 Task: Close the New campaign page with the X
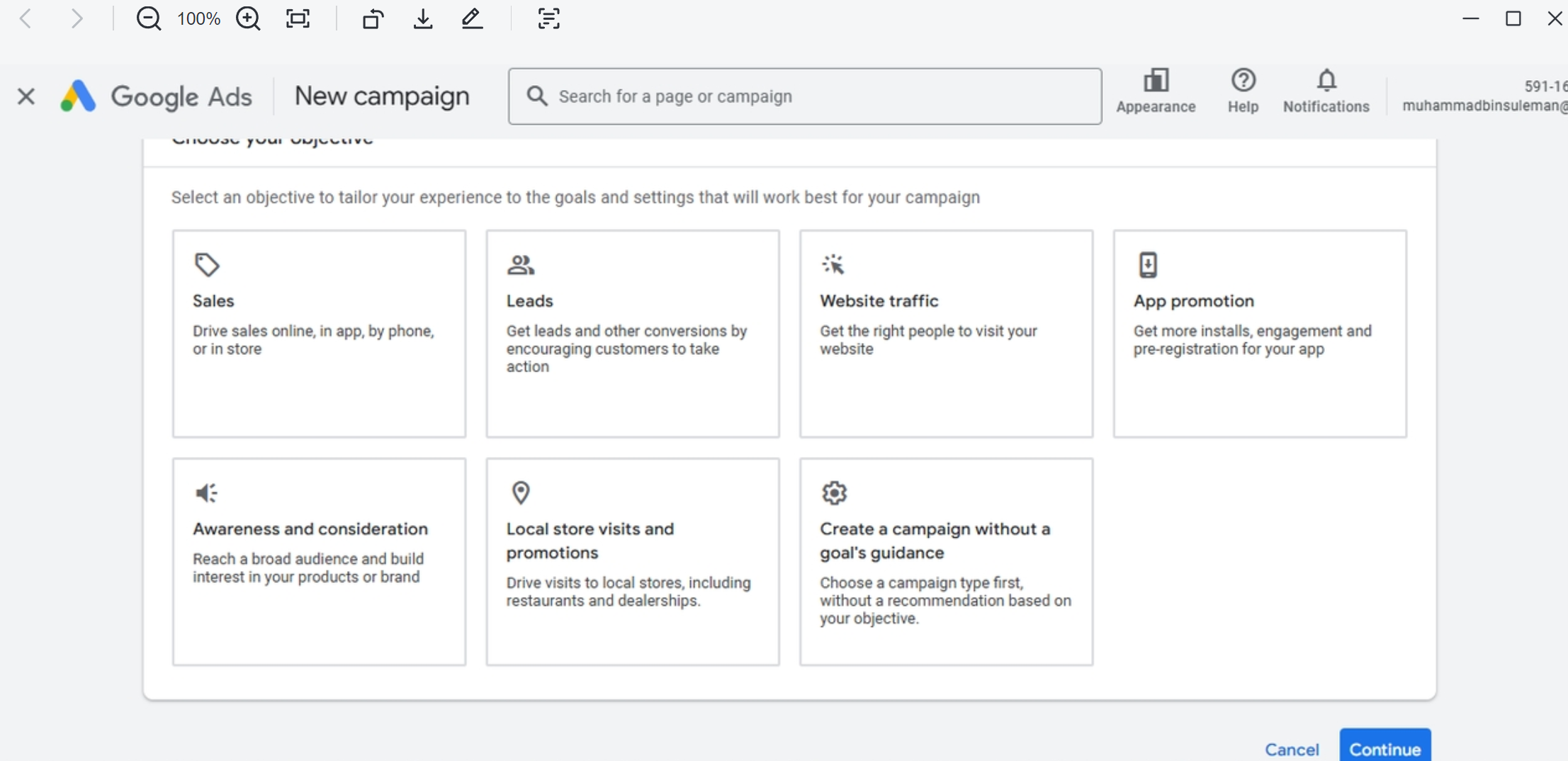[26, 96]
